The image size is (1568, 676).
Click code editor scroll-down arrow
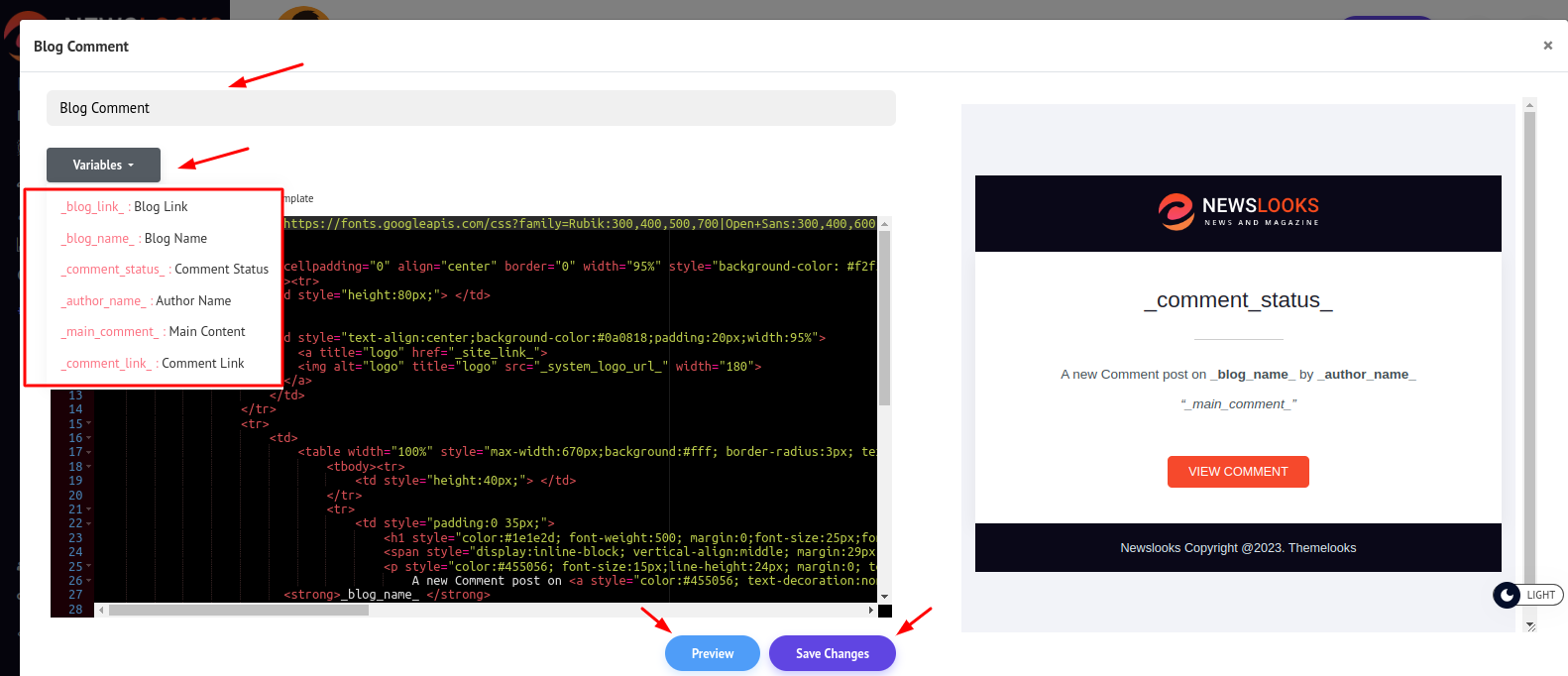point(884,597)
